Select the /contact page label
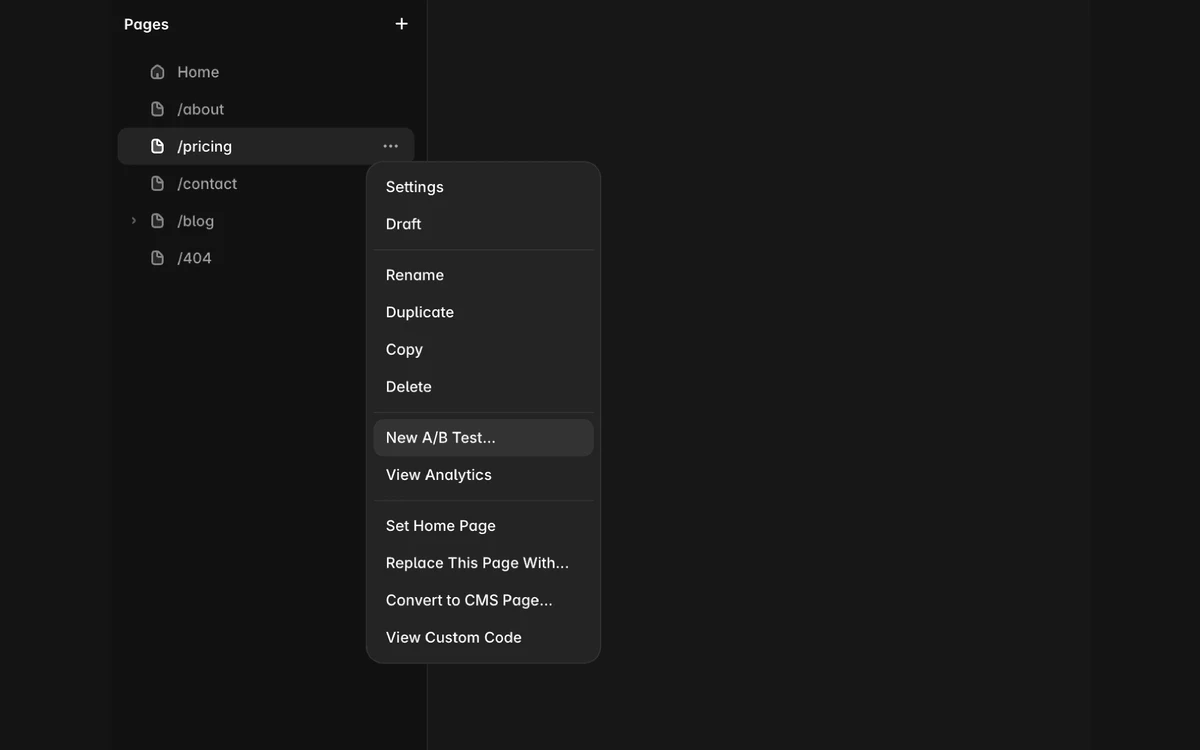The height and width of the screenshot is (750, 1200). [x=207, y=183]
